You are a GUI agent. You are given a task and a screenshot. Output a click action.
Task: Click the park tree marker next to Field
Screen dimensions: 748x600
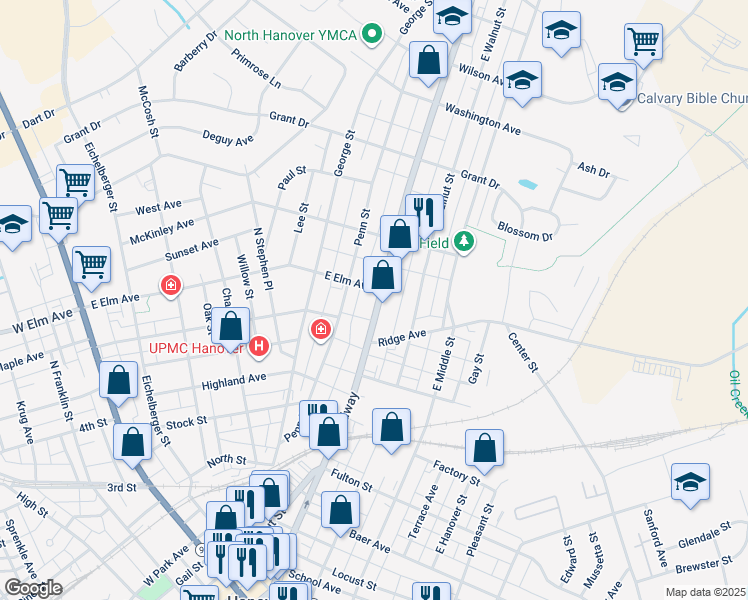(464, 242)
